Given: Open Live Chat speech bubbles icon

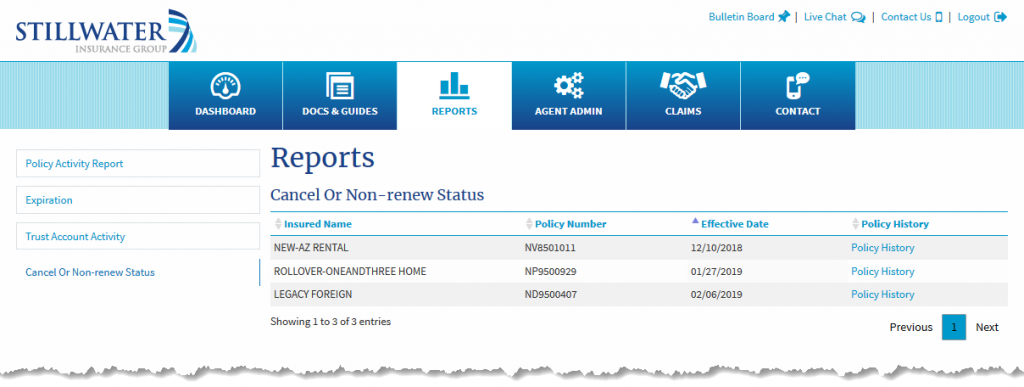Looking at the screenshot, I should point(858,18).
